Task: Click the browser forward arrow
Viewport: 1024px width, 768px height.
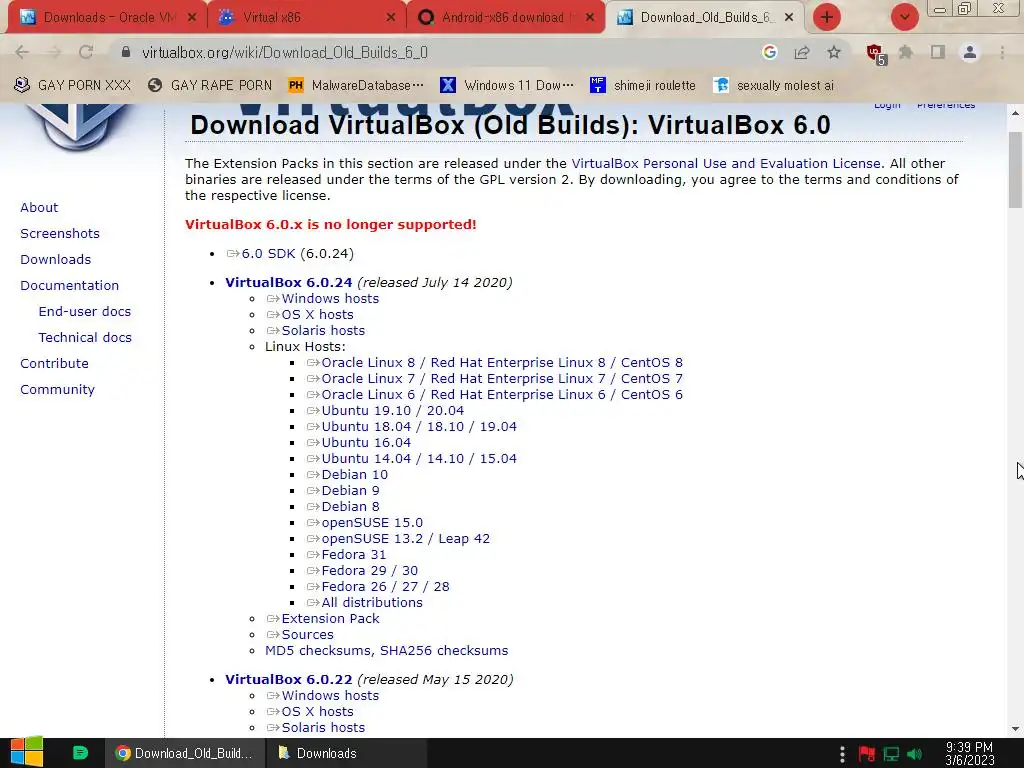Action: coord(54,52)
